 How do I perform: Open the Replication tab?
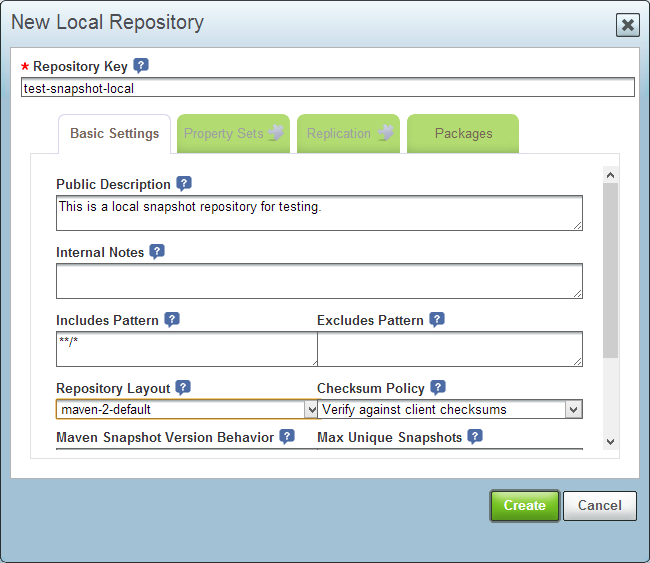[348, 134]
